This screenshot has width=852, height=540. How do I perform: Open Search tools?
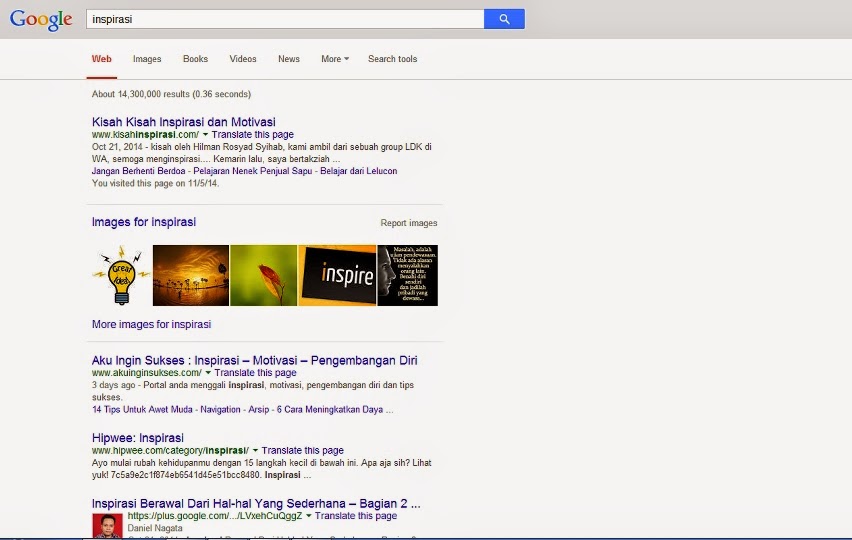(392, 59)
